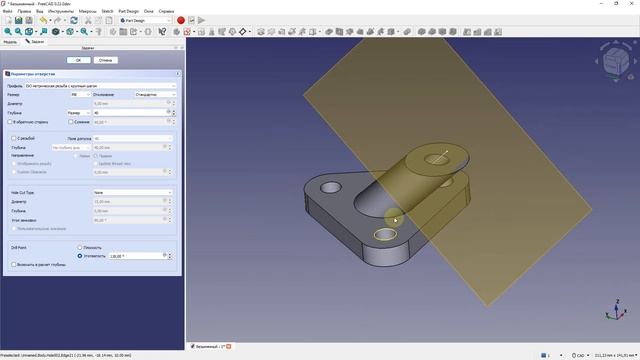The width and height of the screenshot is (640, 360).
Task: Open the Part Design workbench selector
Action: [145, 20]
